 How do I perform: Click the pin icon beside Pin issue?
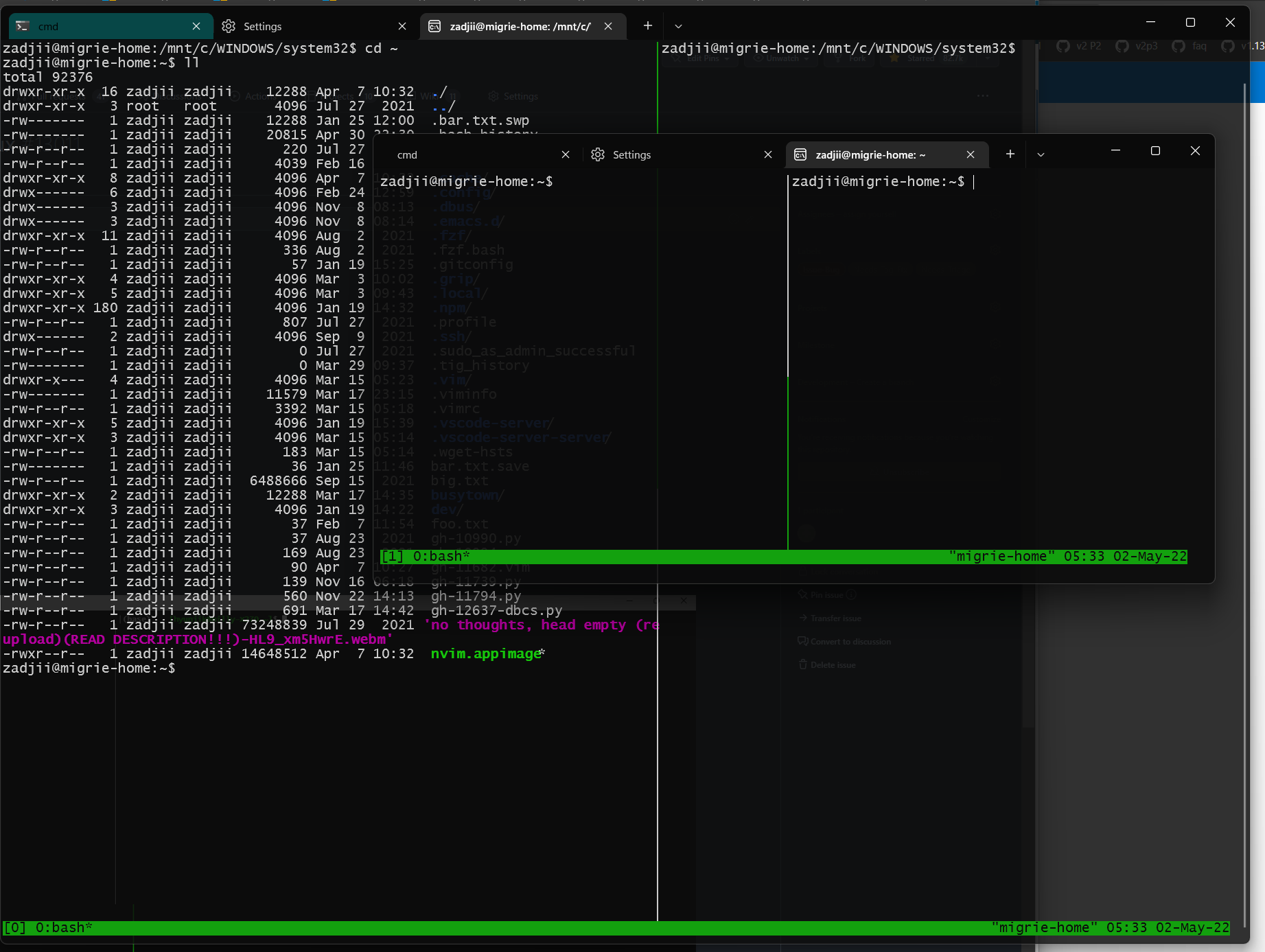click(802, 594)
